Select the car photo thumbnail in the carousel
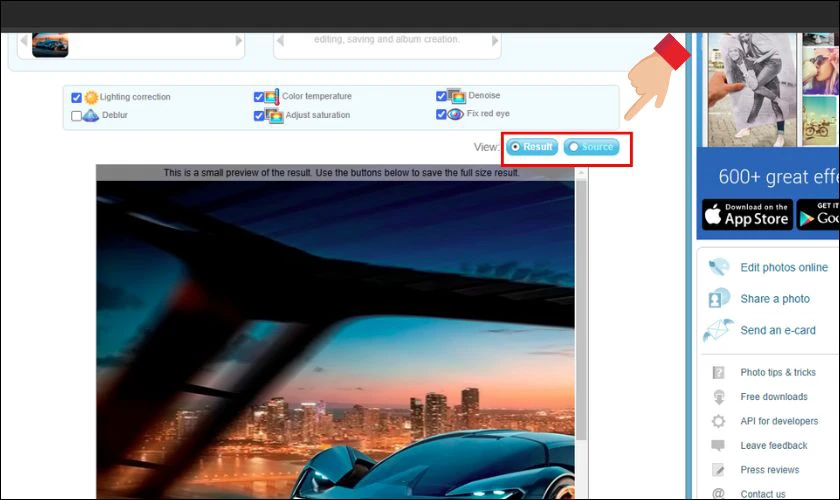Viewport: 840px width, 500px height. click(x=50, y=44)
